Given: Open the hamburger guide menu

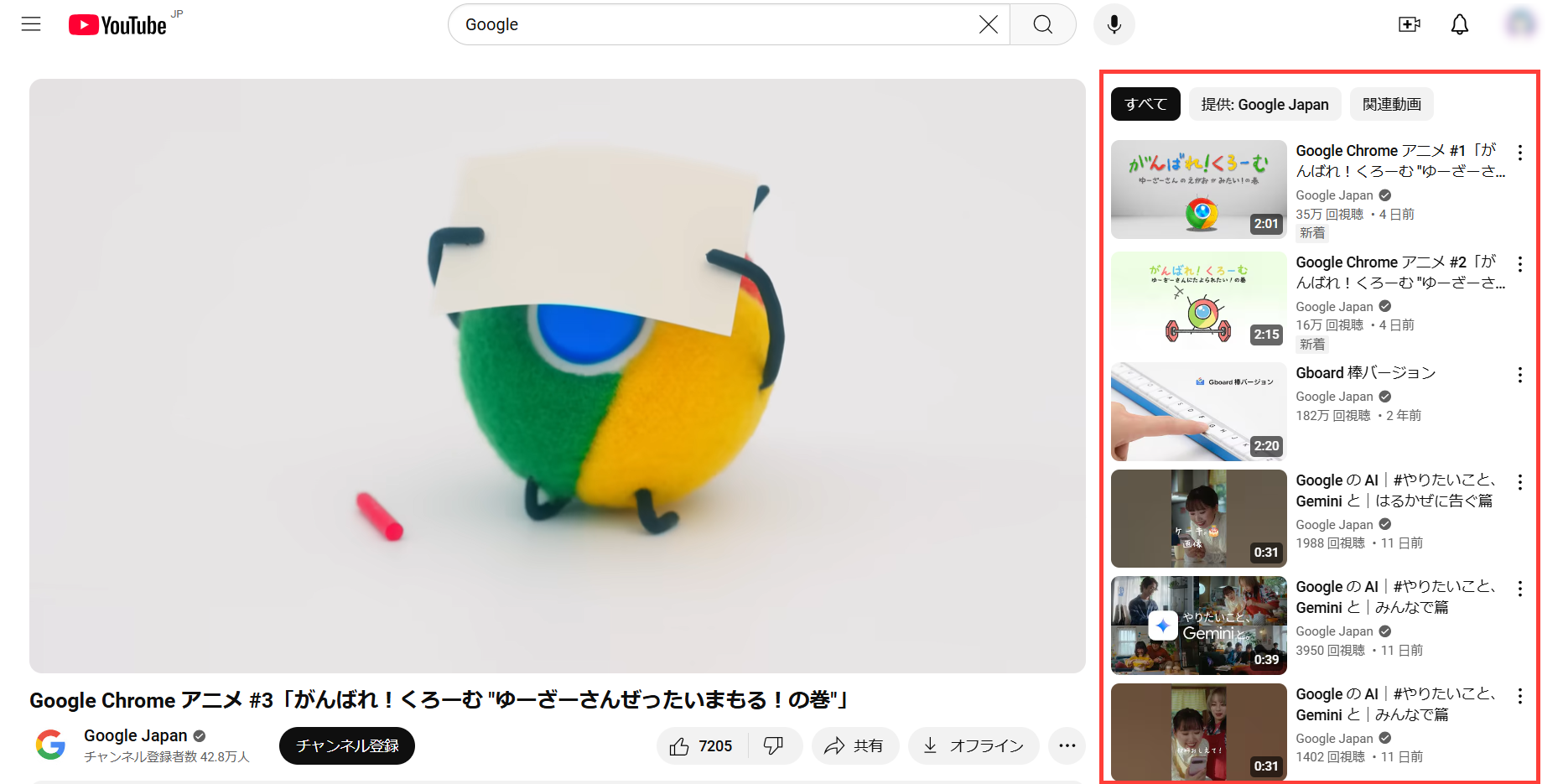Looking at the screenshot, I should (x=31, y=24).
